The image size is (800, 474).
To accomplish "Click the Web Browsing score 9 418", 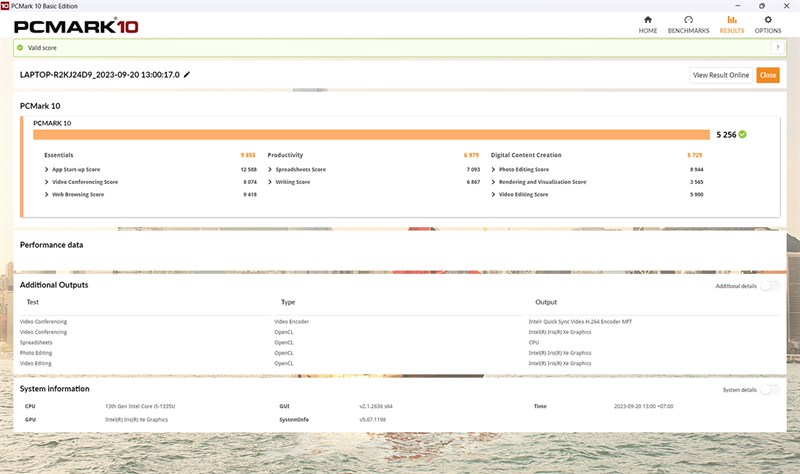I will (x=250, y=194).
